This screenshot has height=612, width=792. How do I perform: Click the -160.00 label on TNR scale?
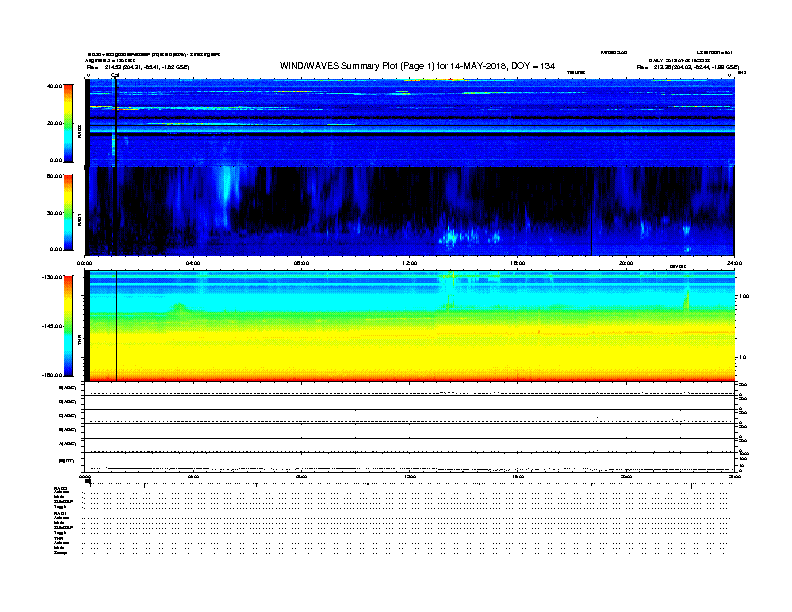pos(53,375)
